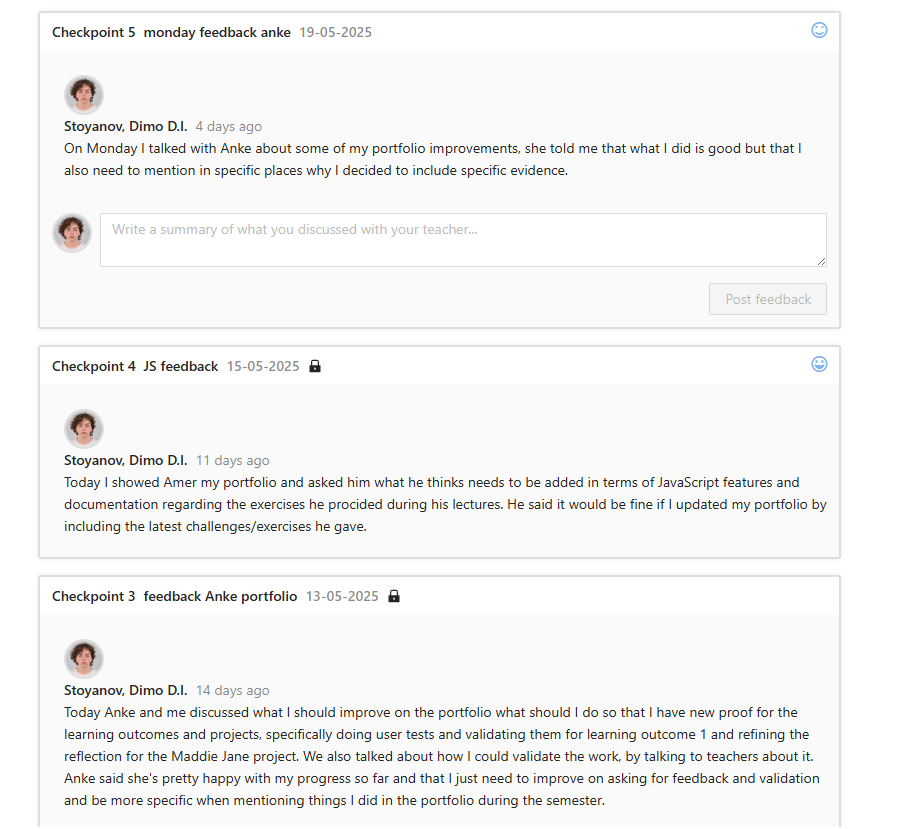
Task: Click Dimo's profile picture in Checkpoint 5
Action: point(84,94)
